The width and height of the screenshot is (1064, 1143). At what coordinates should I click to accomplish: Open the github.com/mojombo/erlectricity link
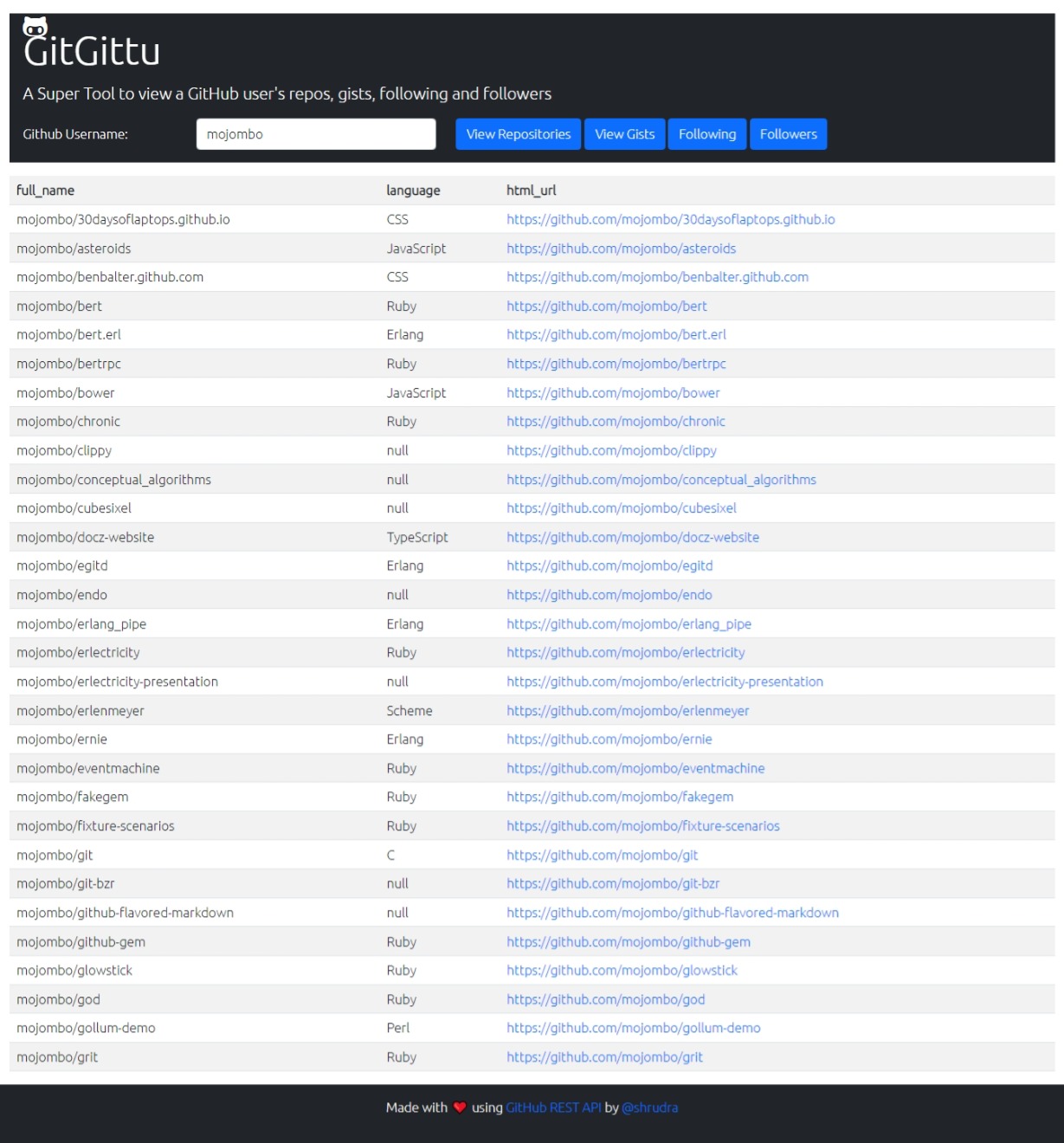coord(626,653)
